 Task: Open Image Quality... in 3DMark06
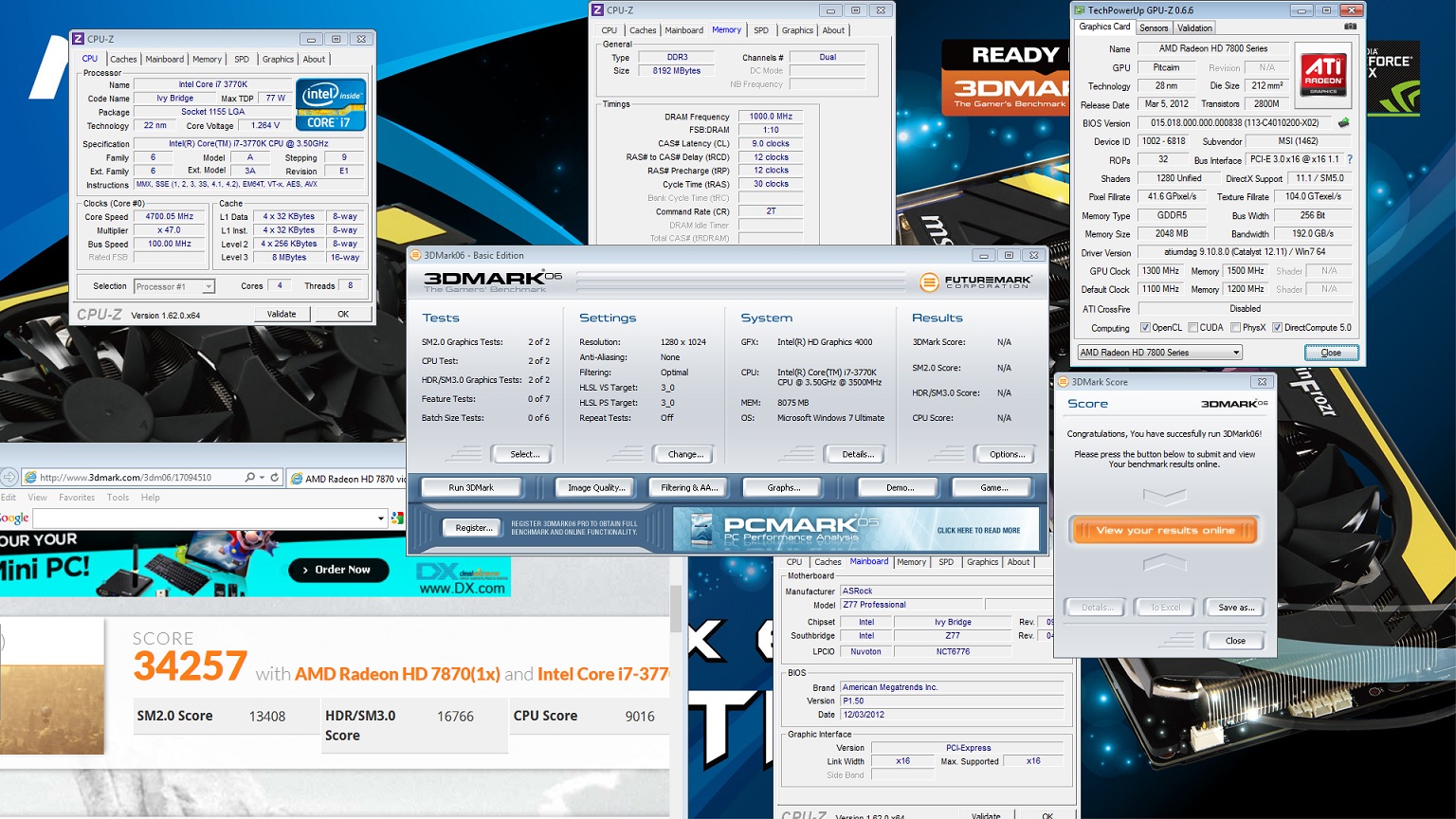click(x=596, y=487)
